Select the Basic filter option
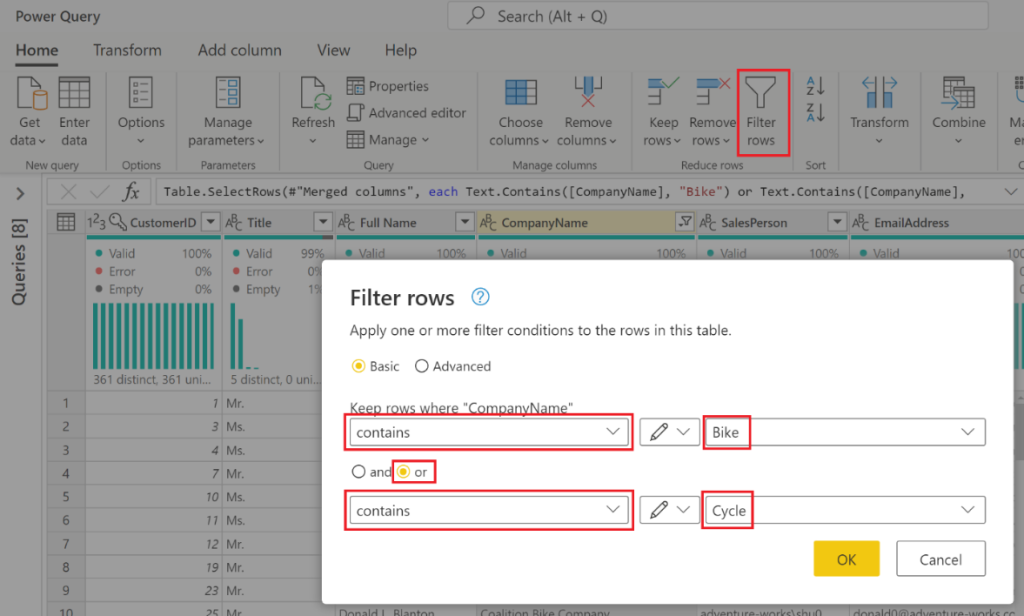The image size is (1024, 616). click(359, 366)
